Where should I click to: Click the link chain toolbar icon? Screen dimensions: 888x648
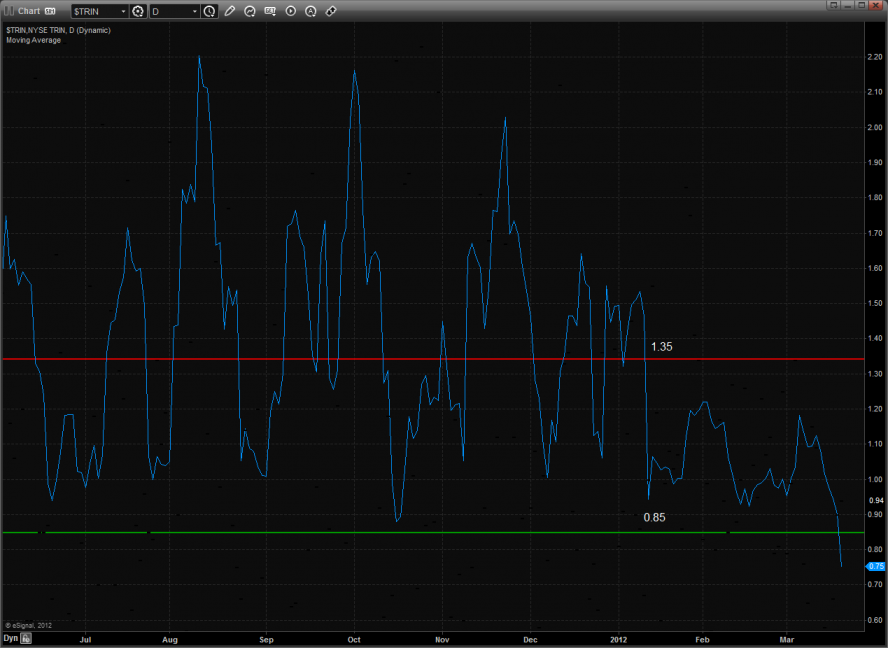pos(331,11)
